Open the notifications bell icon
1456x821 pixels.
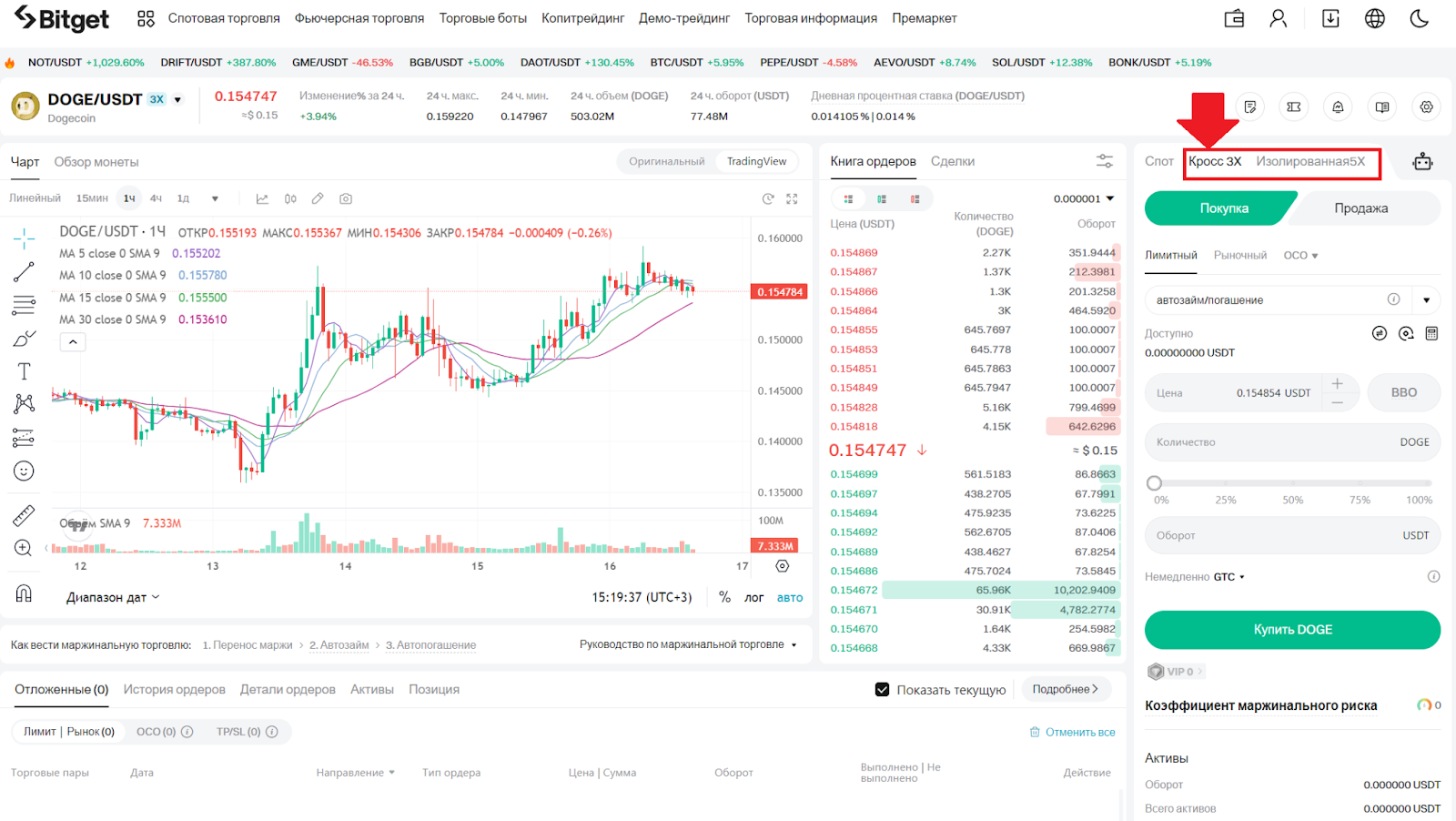1338,107
